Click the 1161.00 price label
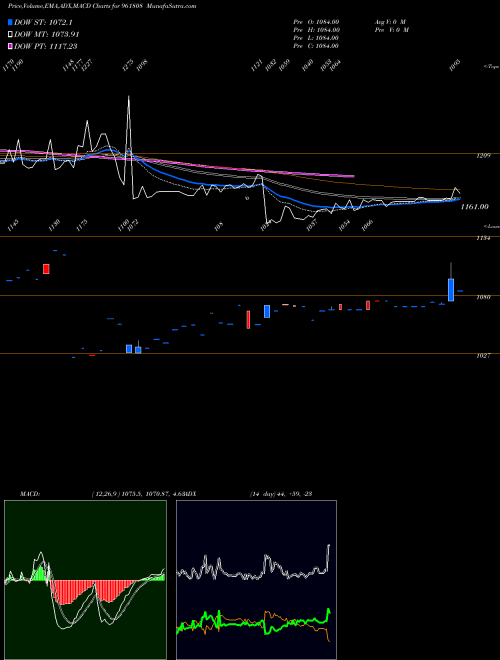500x660 pixels. tap(475, 207)
